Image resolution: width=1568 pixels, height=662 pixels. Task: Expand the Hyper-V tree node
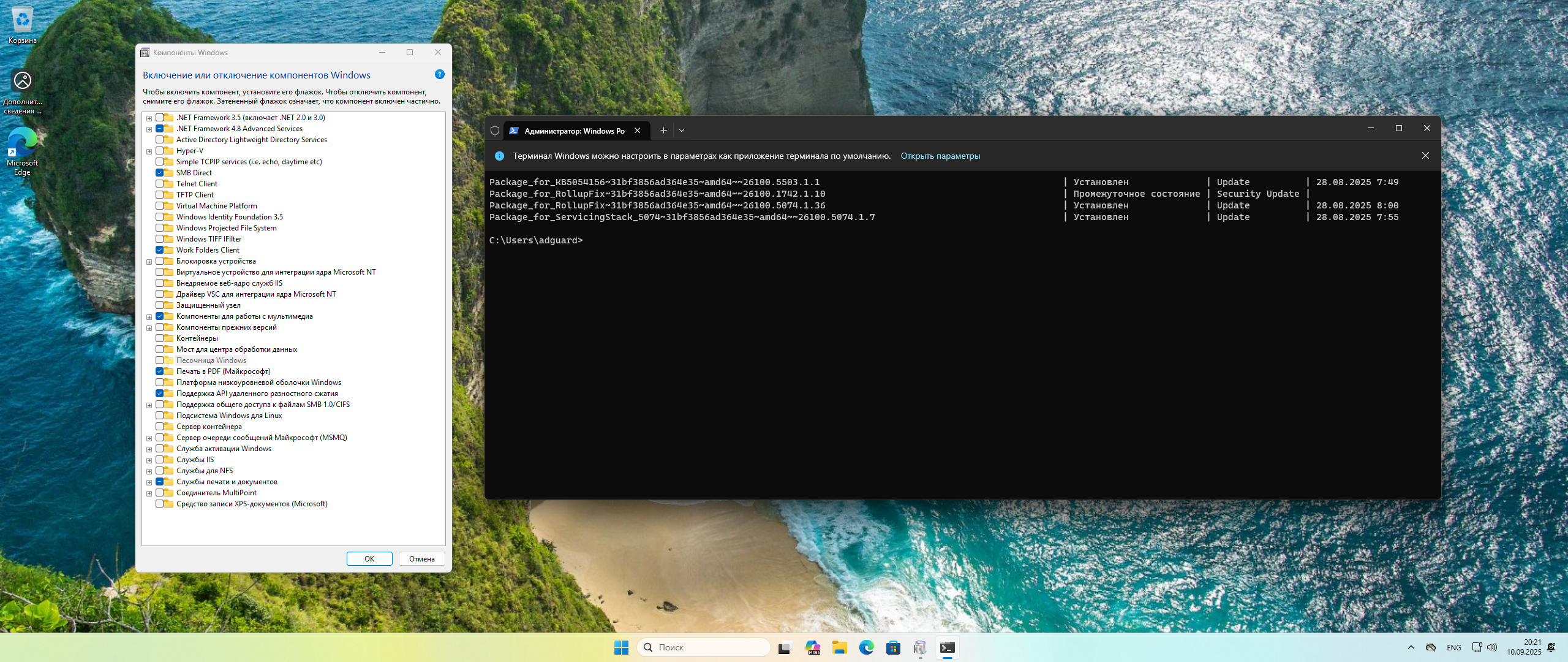point(149,151)
